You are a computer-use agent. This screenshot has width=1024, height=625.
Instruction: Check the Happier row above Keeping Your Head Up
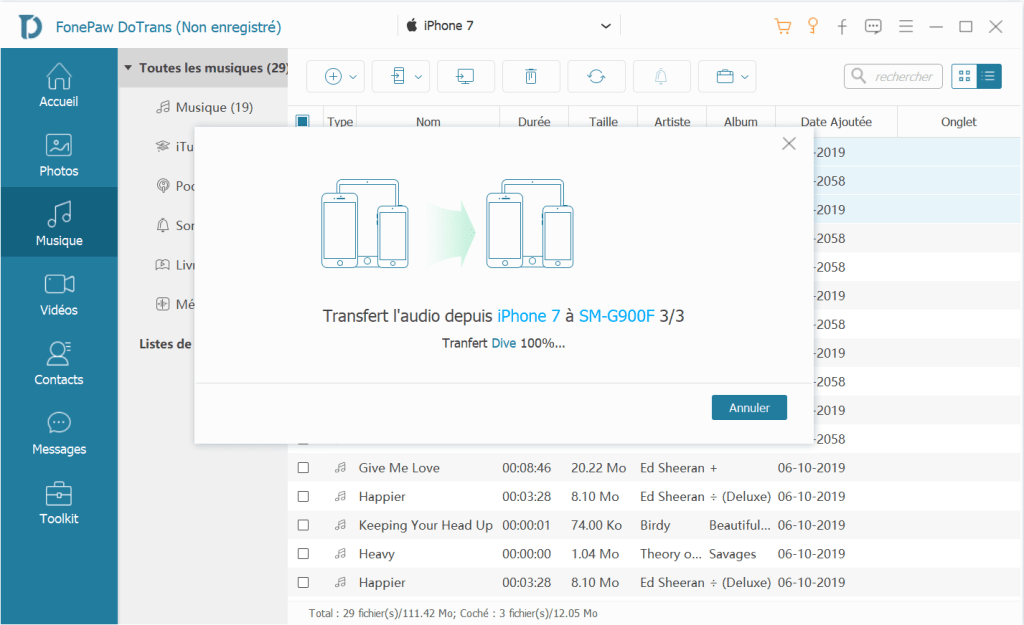[x=303, y=496]
